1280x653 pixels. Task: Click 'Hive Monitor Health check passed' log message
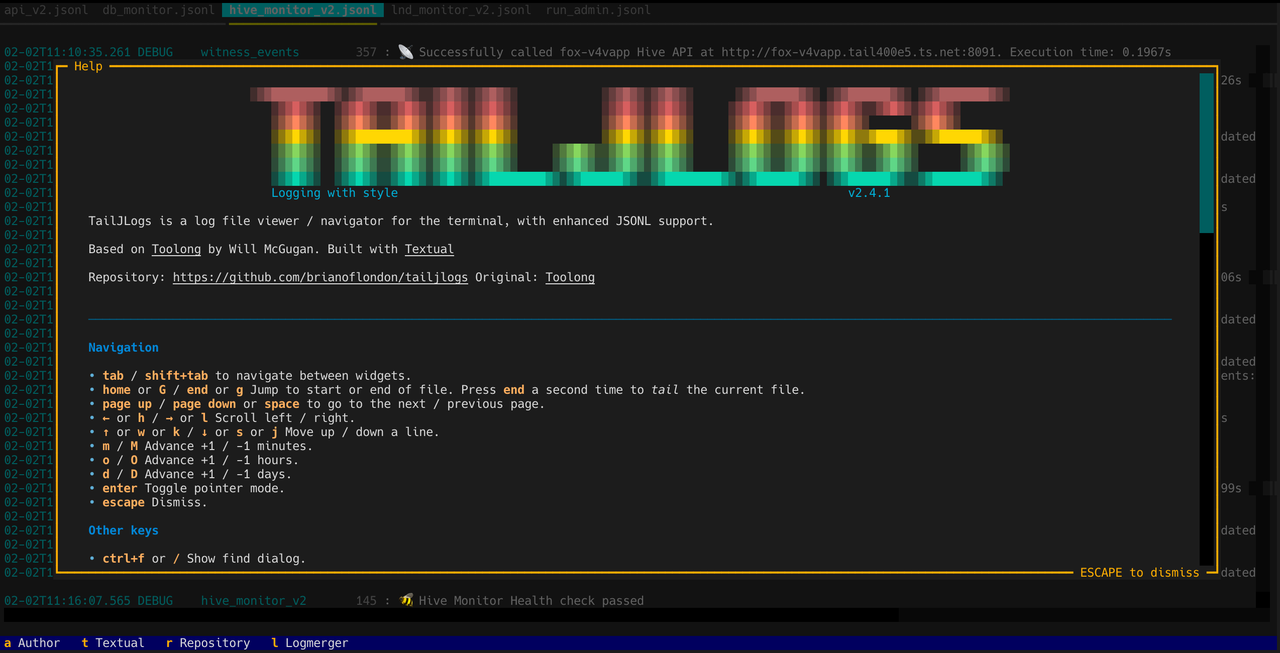(x=531, y=601)
